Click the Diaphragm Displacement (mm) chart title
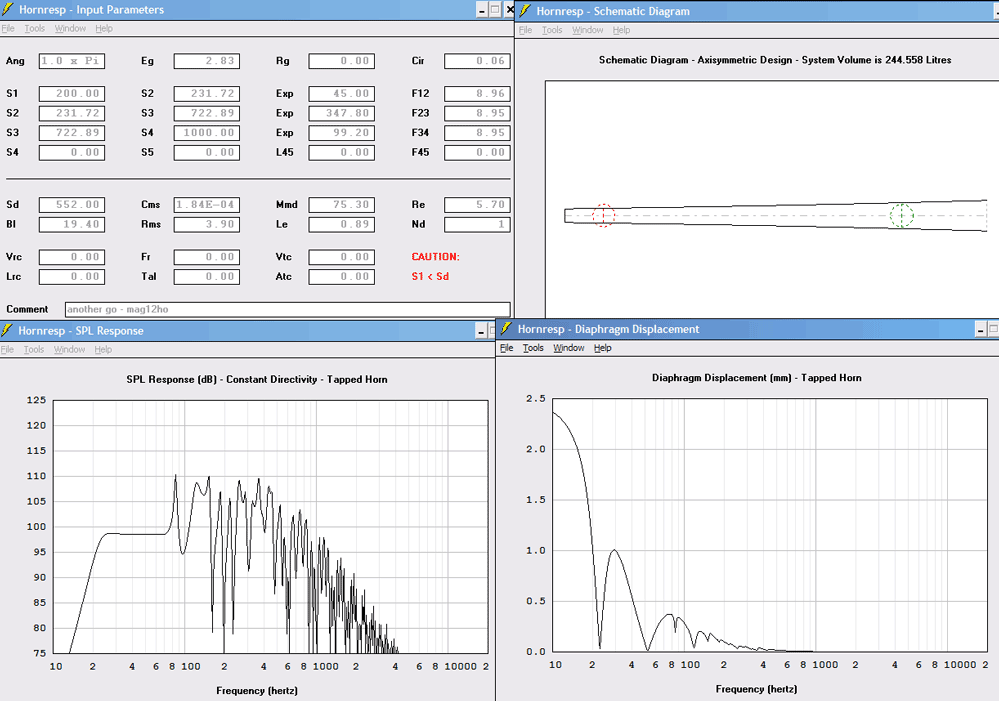The width and height of the screenshot is (999, 701). pos(756,378)
